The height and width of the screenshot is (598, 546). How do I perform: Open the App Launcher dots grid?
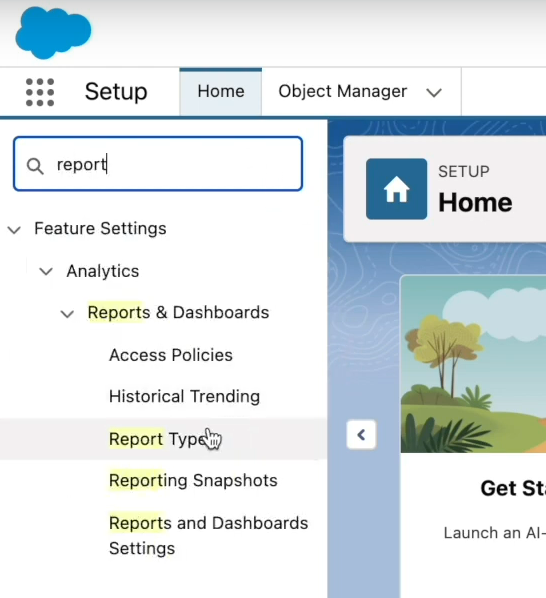pyautogui.click(x=40, y=92)
